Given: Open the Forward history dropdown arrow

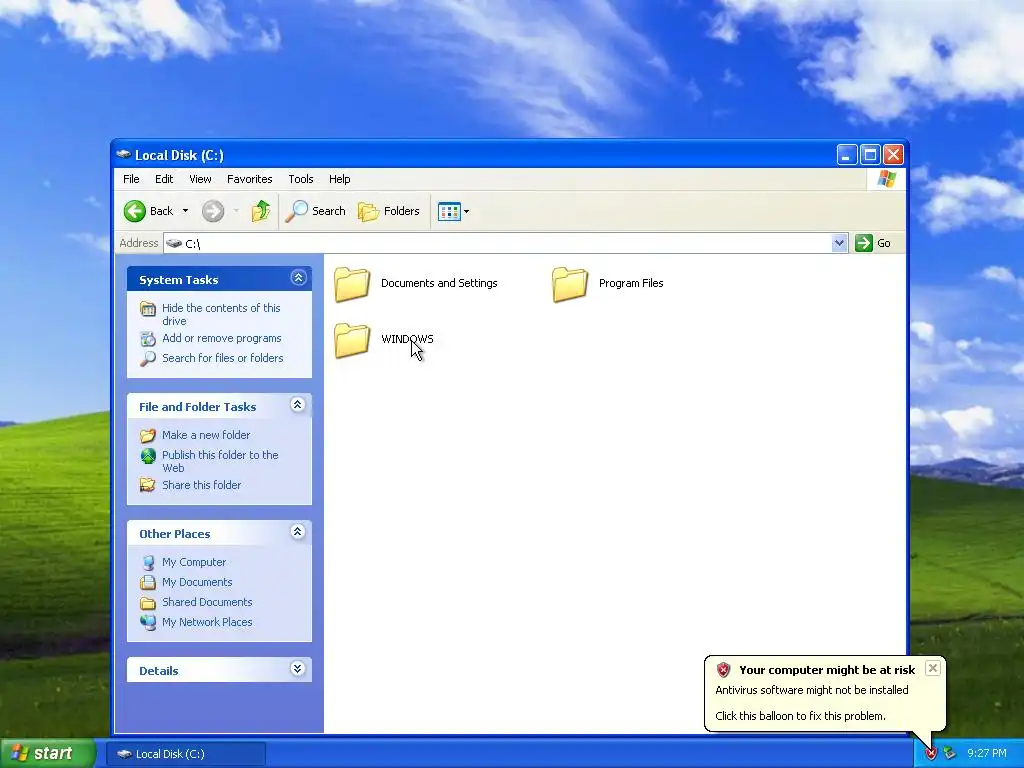Looking at the screenshot, I should click(x=236, y=211).
